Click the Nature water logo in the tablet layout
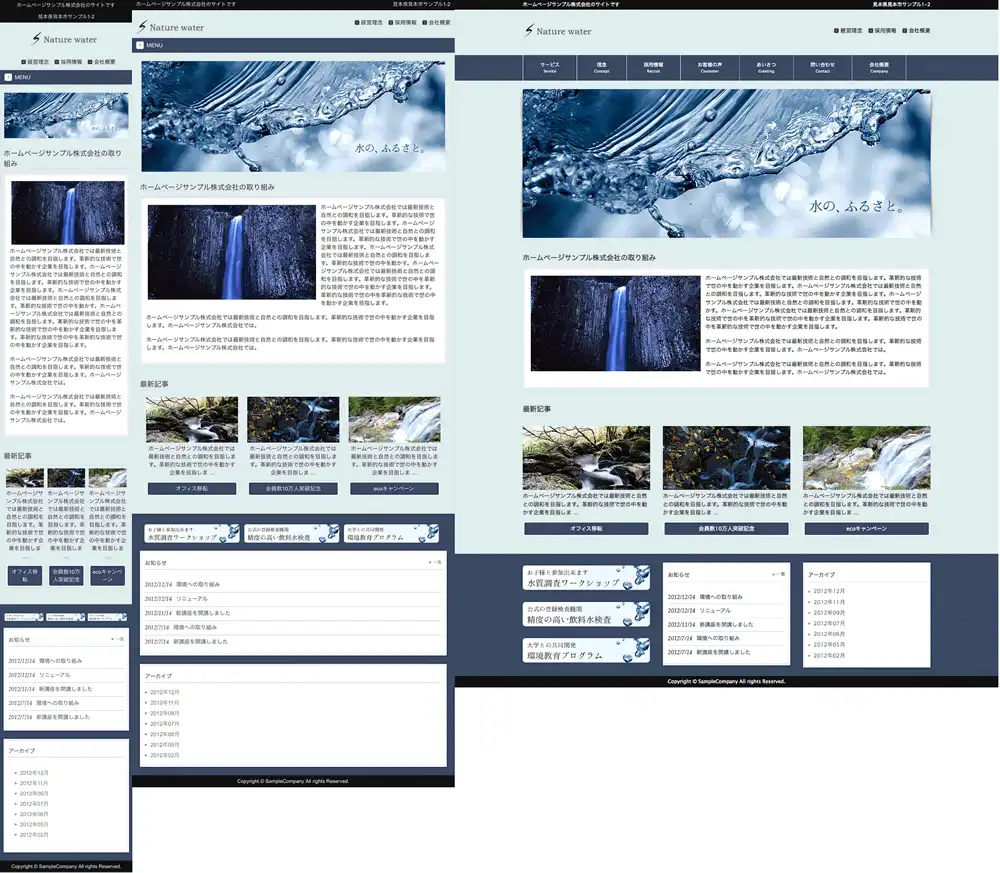 (170, 27)
